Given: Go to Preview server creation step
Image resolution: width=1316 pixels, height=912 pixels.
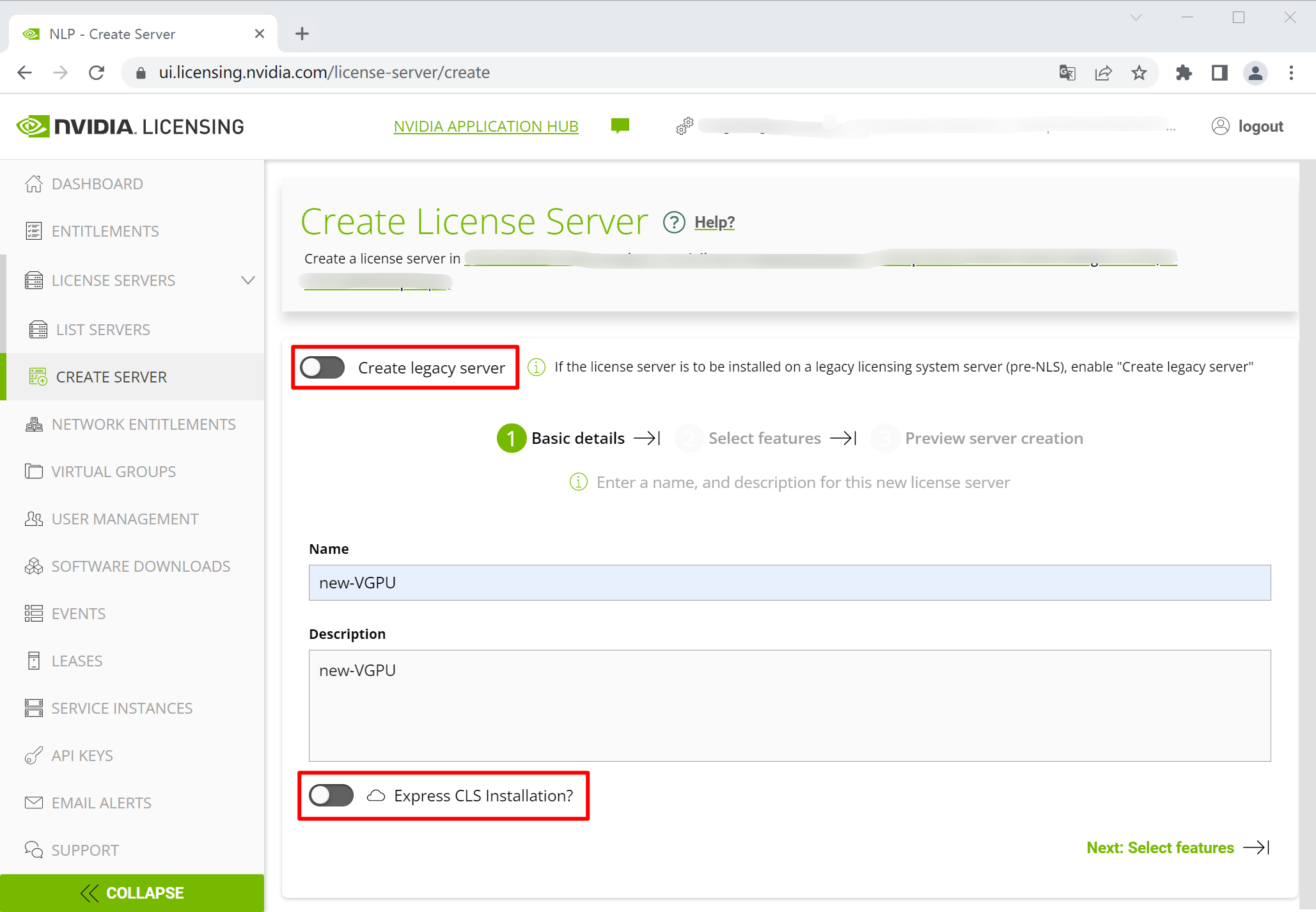Looking at the screenshot, I should (x=978, y=438).
